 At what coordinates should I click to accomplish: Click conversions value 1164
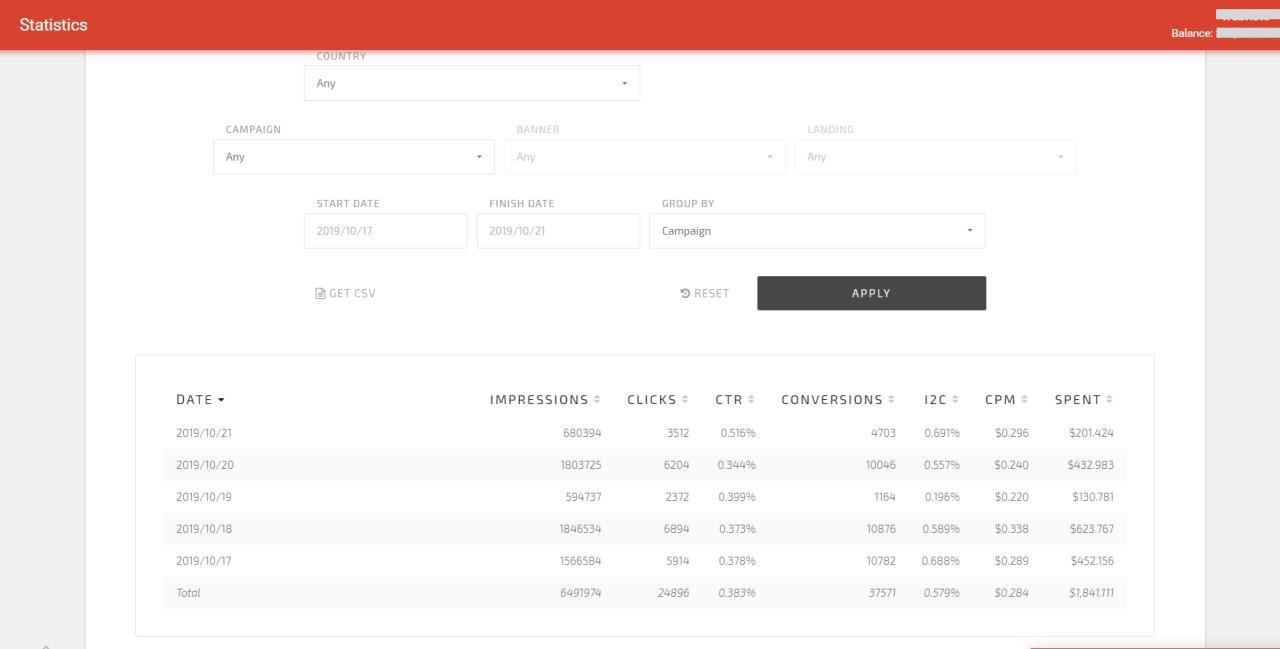tap(884, 497)
